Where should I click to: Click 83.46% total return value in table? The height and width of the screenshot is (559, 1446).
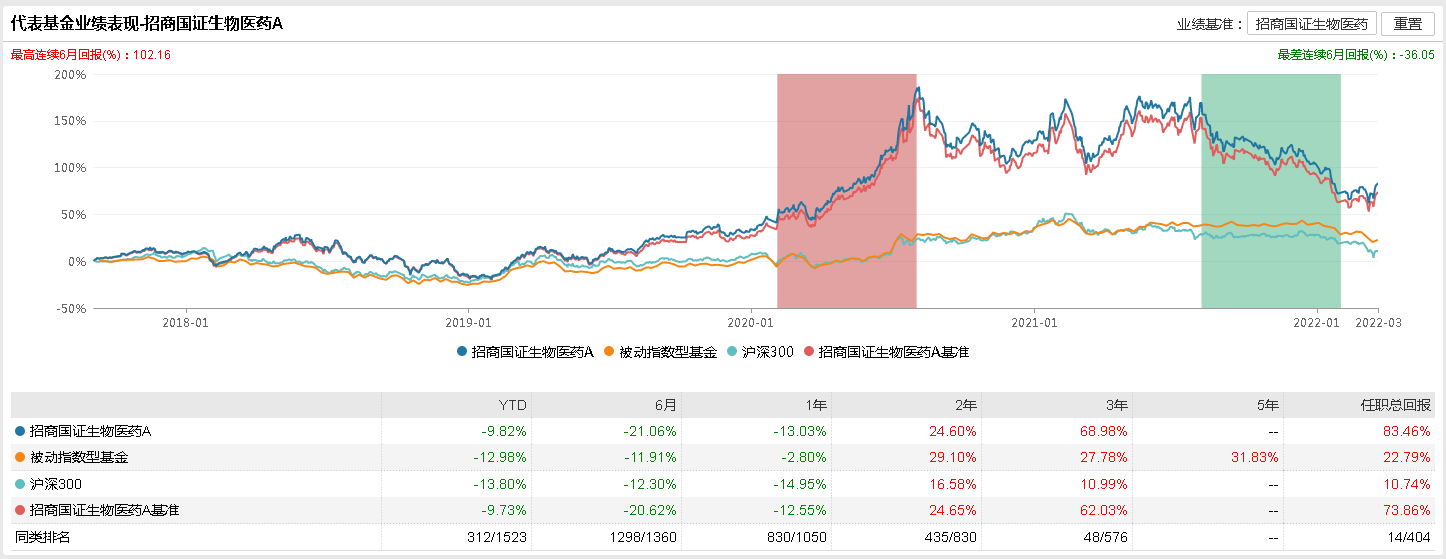[1409, 432]
